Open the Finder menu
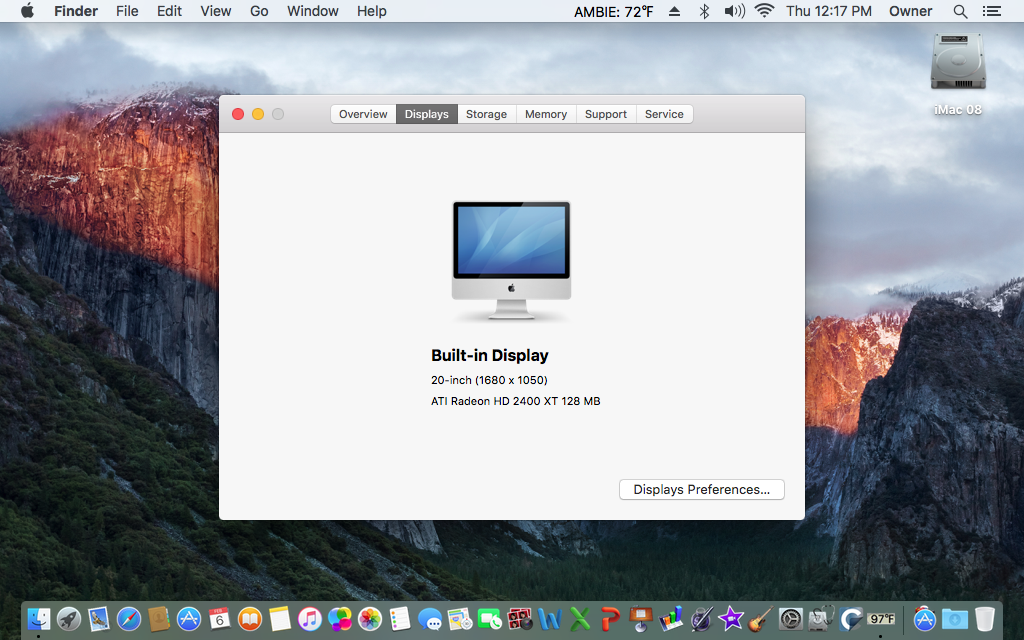Screen dimensions: 1024x640 click(76, 11)
